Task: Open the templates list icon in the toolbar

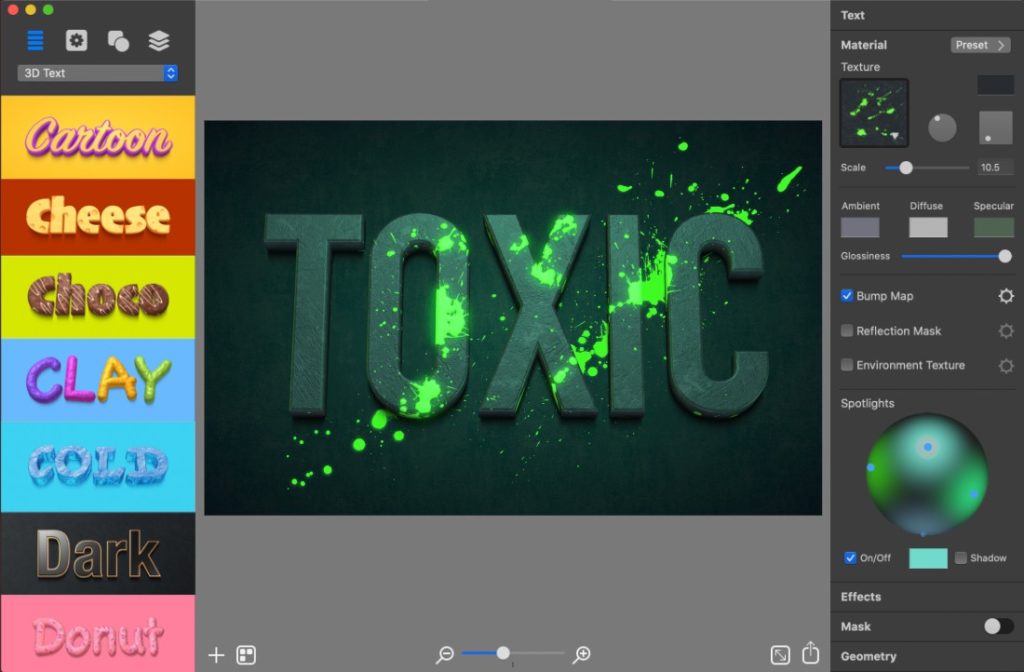Action: (x=37, y=41)
